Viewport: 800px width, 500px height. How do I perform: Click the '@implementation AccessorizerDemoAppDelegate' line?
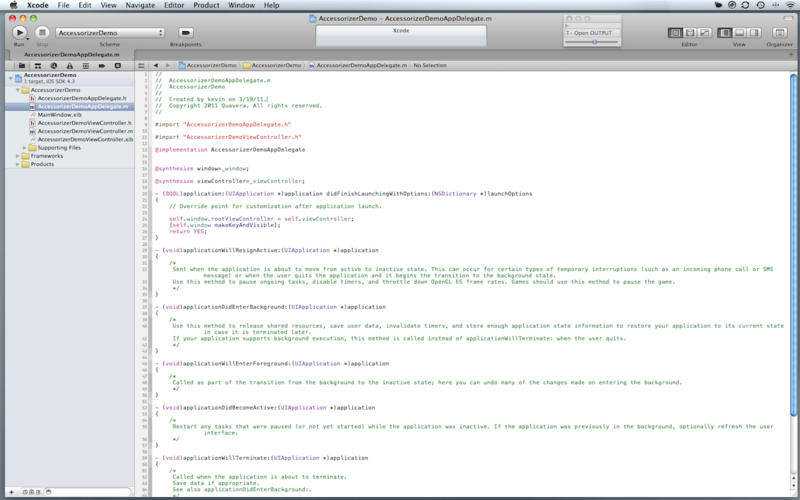230,150
